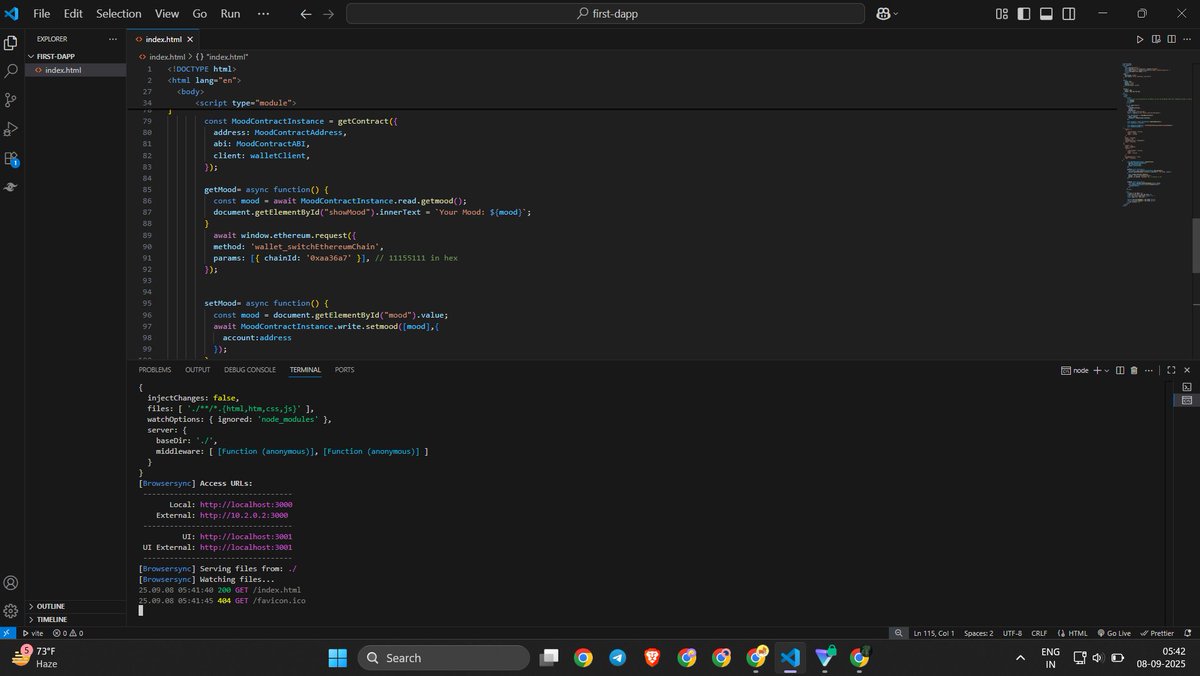Kill terminal with trash icon
This screenshot has height=676, width=1200.
[x=1134, y=370]
